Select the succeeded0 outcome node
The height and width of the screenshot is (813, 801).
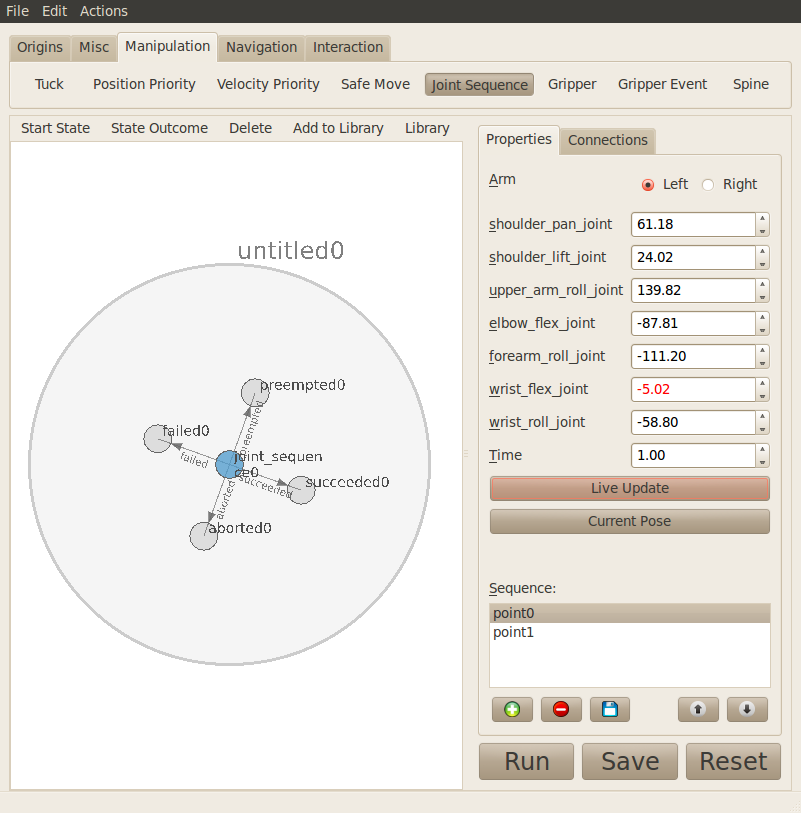(301, 490)
